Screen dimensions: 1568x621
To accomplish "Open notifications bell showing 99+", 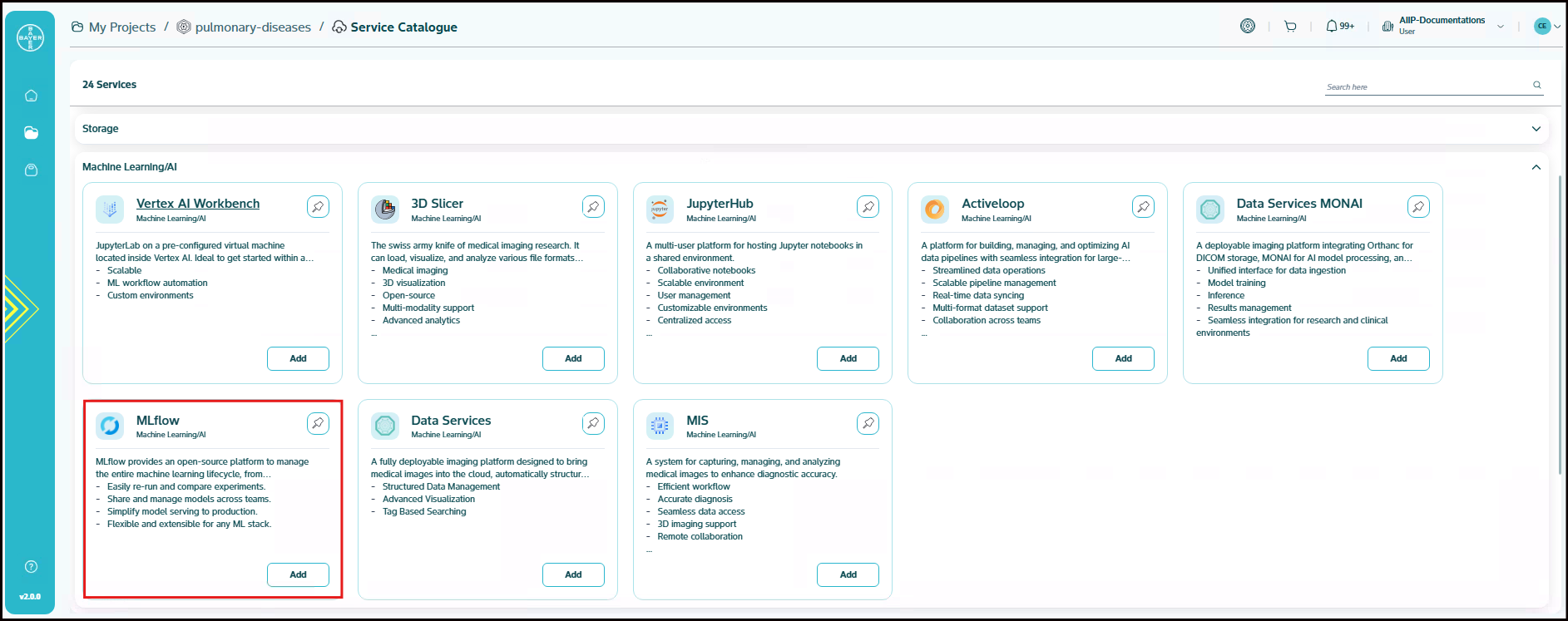I will click(1339, 27).
